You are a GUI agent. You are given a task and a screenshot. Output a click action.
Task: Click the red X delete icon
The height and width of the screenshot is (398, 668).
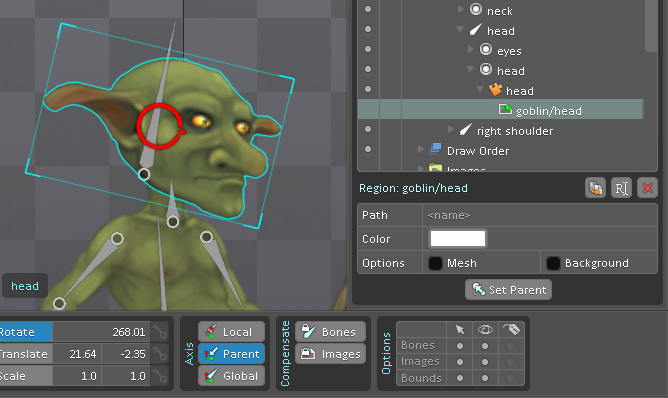pyautogui.click(x=647, y=188)
